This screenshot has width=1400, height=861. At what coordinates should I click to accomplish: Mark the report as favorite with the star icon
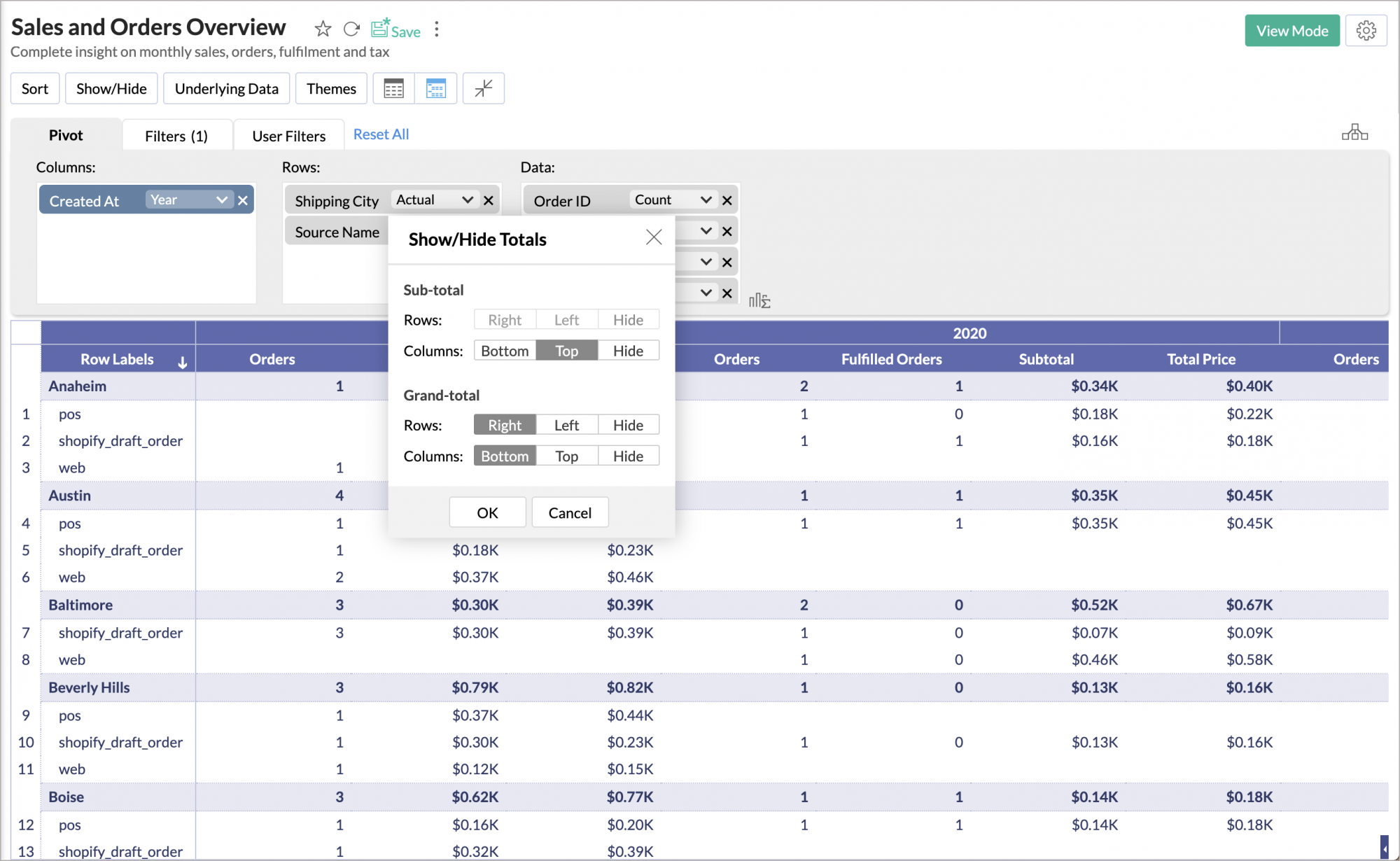(323, 29)
